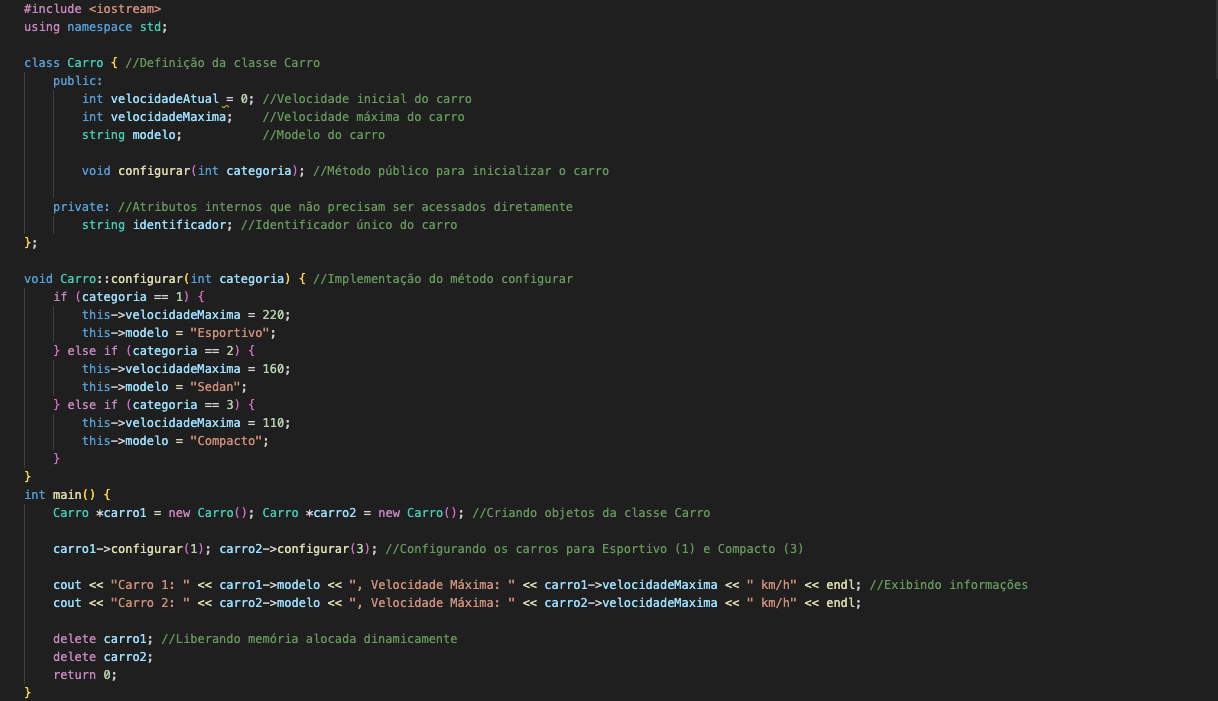Click the comment "//Modelo do carro"
This screenshot has height=701, width=1218.
tap(323, 135)
